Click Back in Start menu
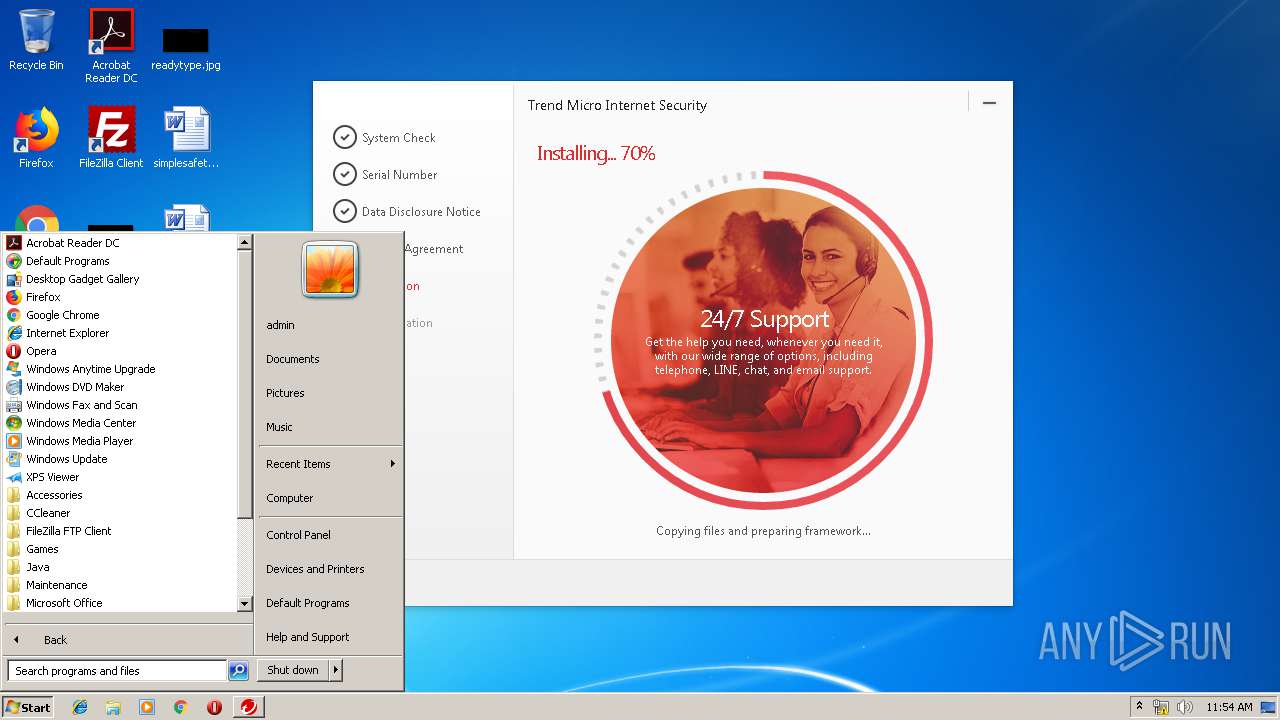1280x720 pixels. click(128, 640)
